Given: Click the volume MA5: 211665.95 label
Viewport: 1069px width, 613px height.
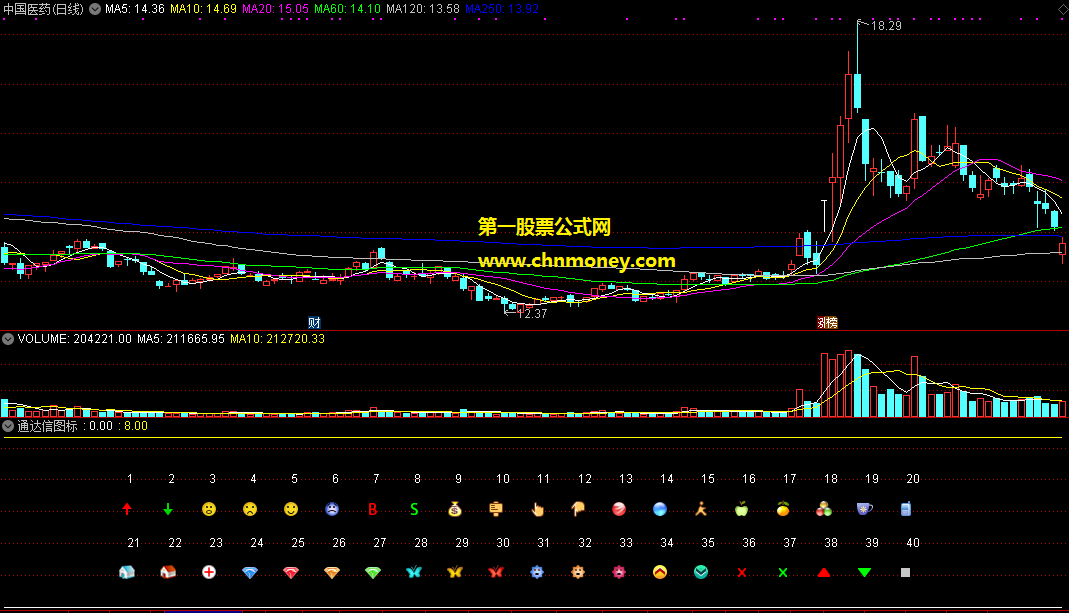Looking at the screenshot, I should [x=181, y=339].
